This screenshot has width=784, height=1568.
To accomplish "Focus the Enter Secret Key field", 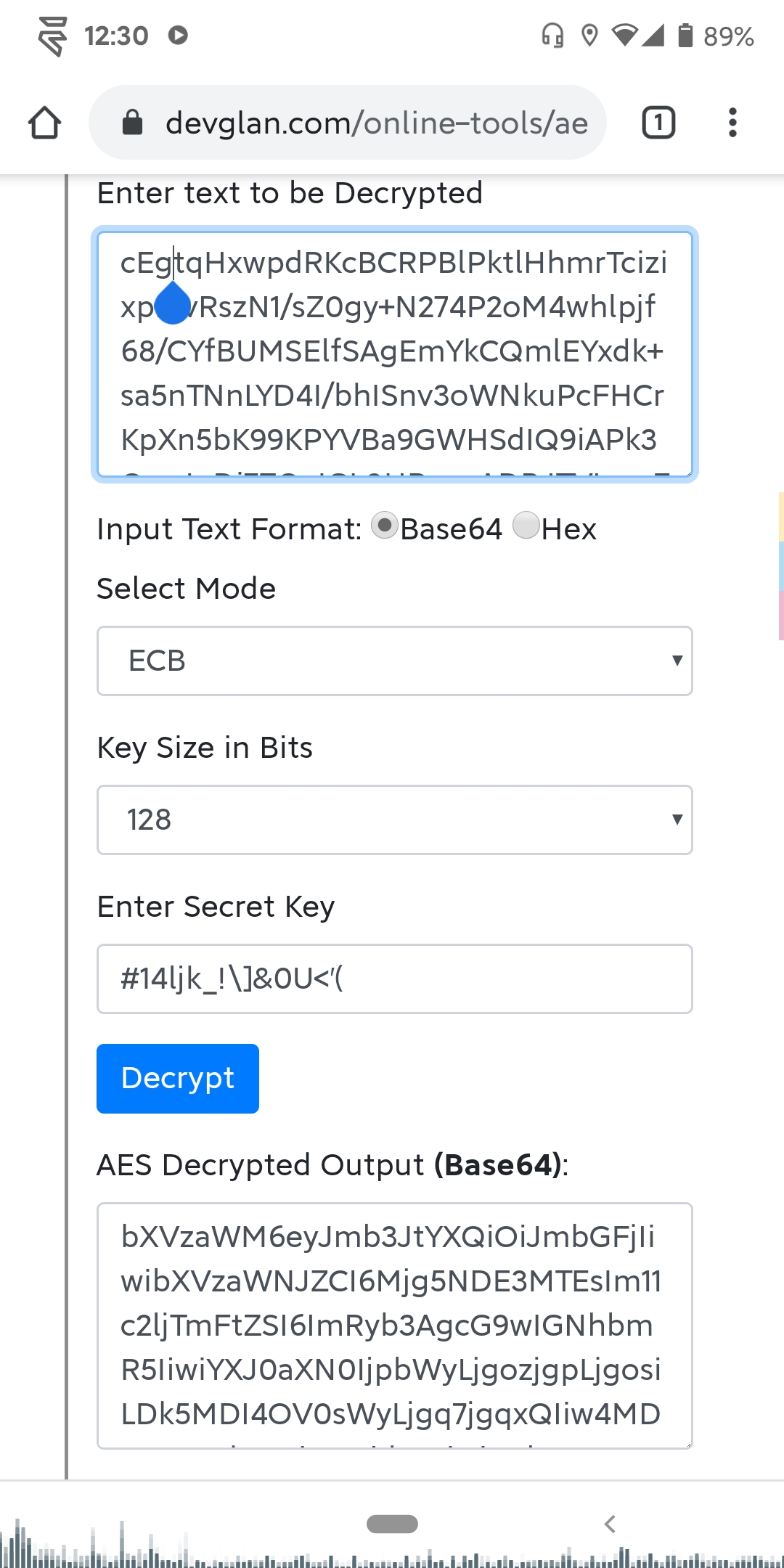I will 394,979.
